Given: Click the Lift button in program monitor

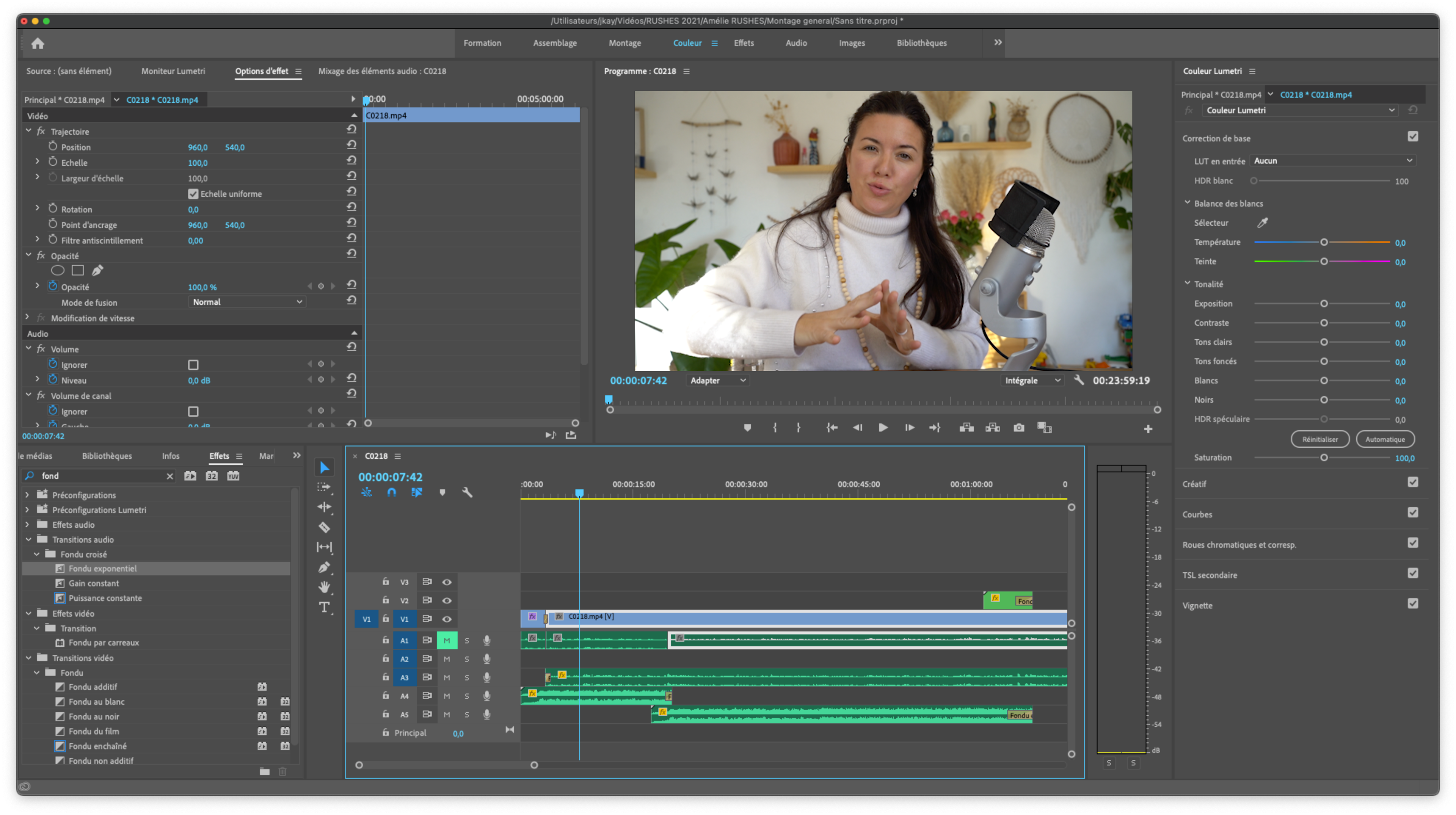Looking at the screenshot, I should tap(966, 428).
